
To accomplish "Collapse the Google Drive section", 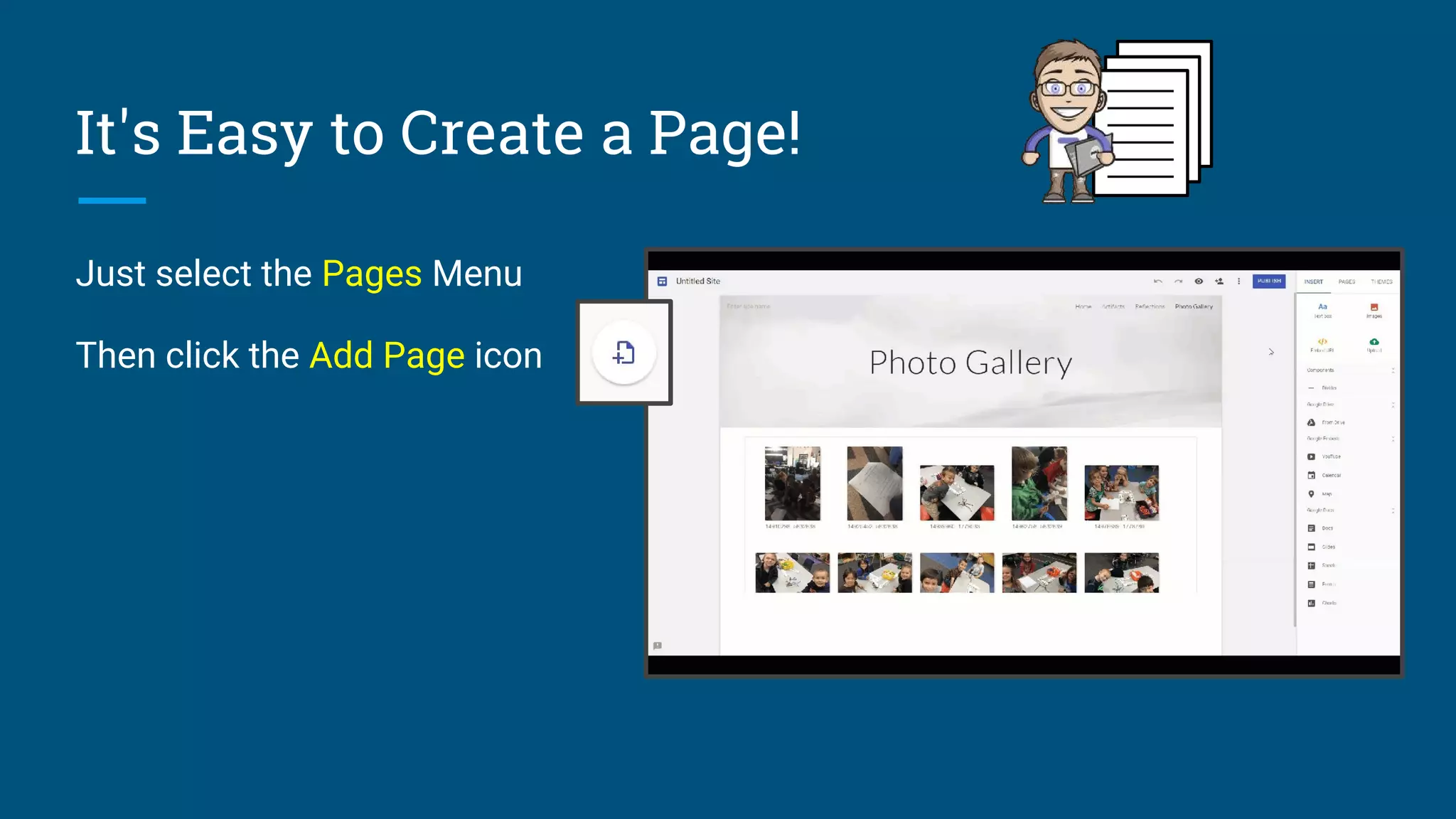I will point(1393,405).
